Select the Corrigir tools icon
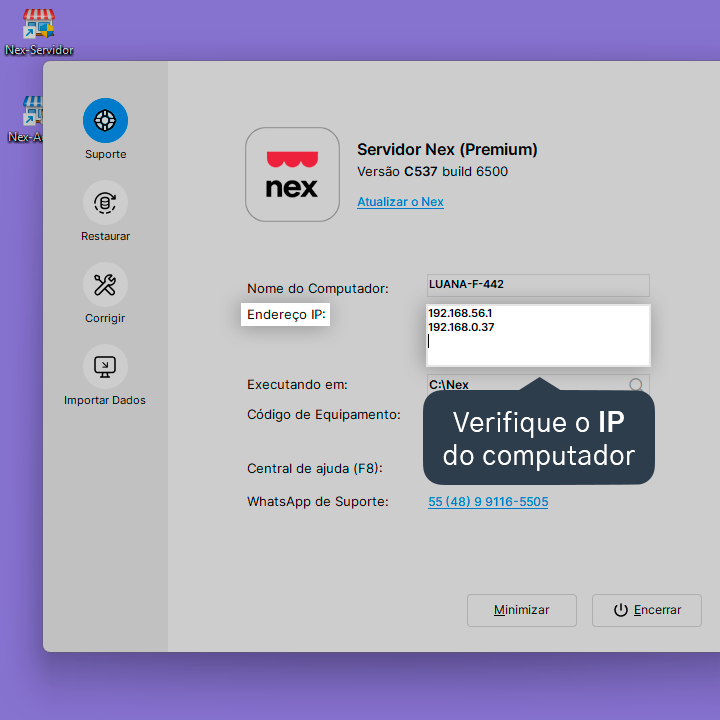 [x=105, y=285]
